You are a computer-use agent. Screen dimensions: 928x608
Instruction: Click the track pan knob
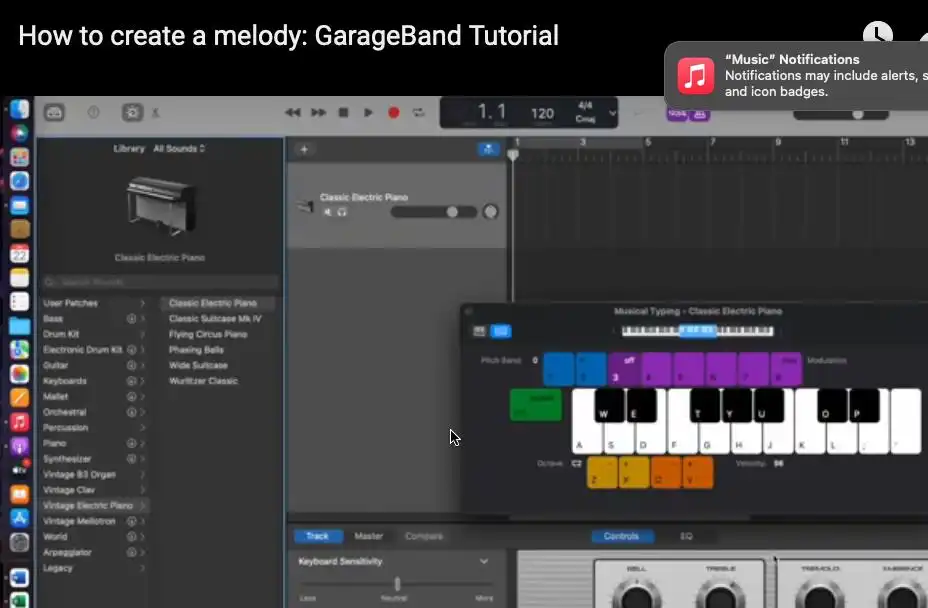point(490,212)
